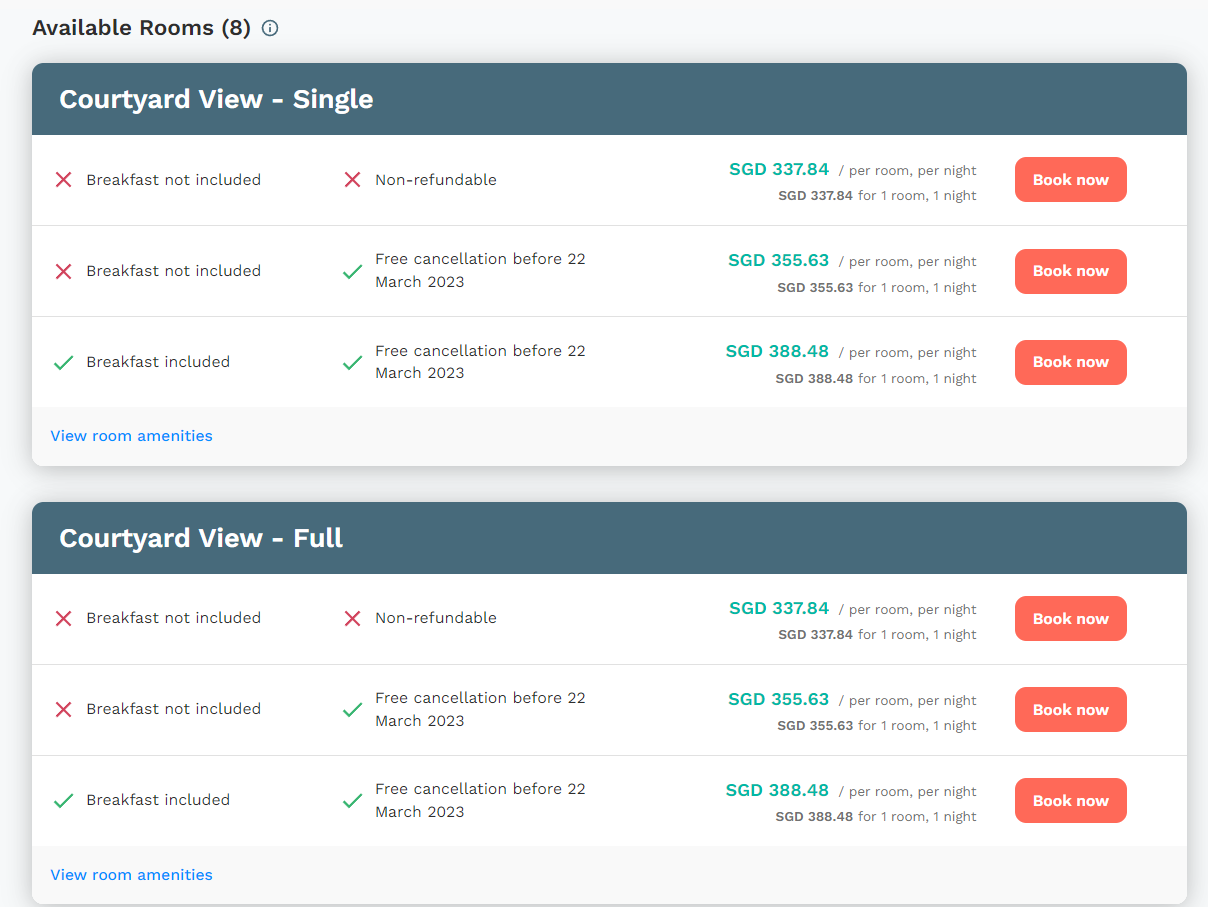Click the Courtyard View - Full header

201,538
